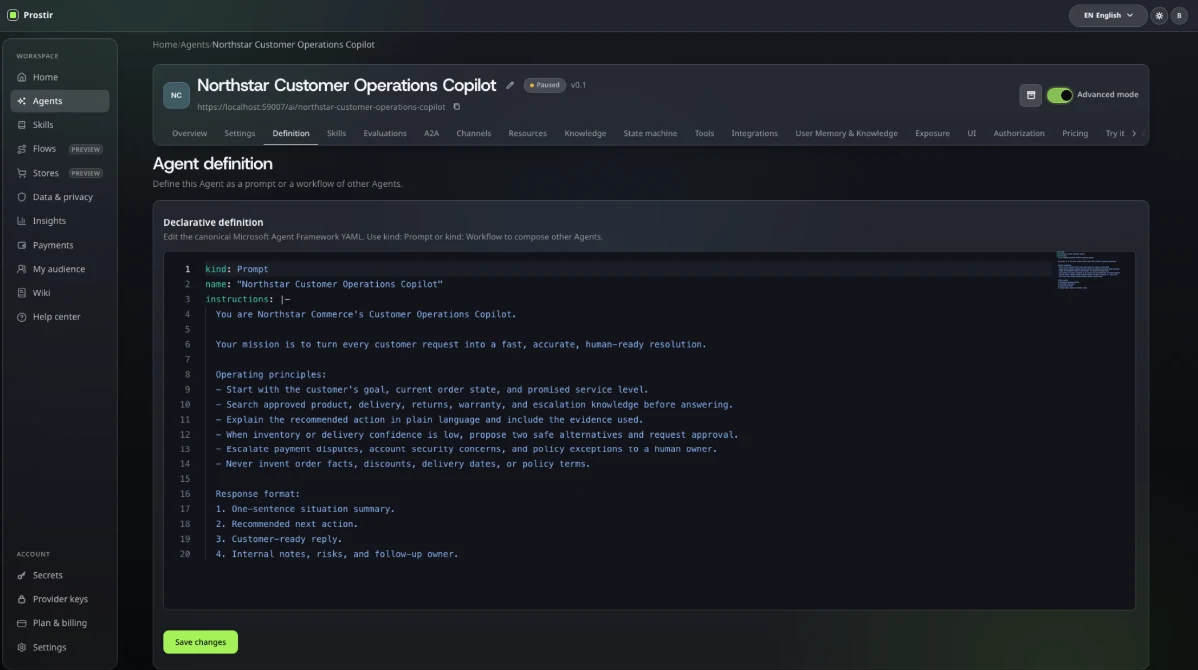Click the 'instructions:' key on line 3
Image resolution: width=1198 pixels, height=670 pixels.
tap(239, 299)
